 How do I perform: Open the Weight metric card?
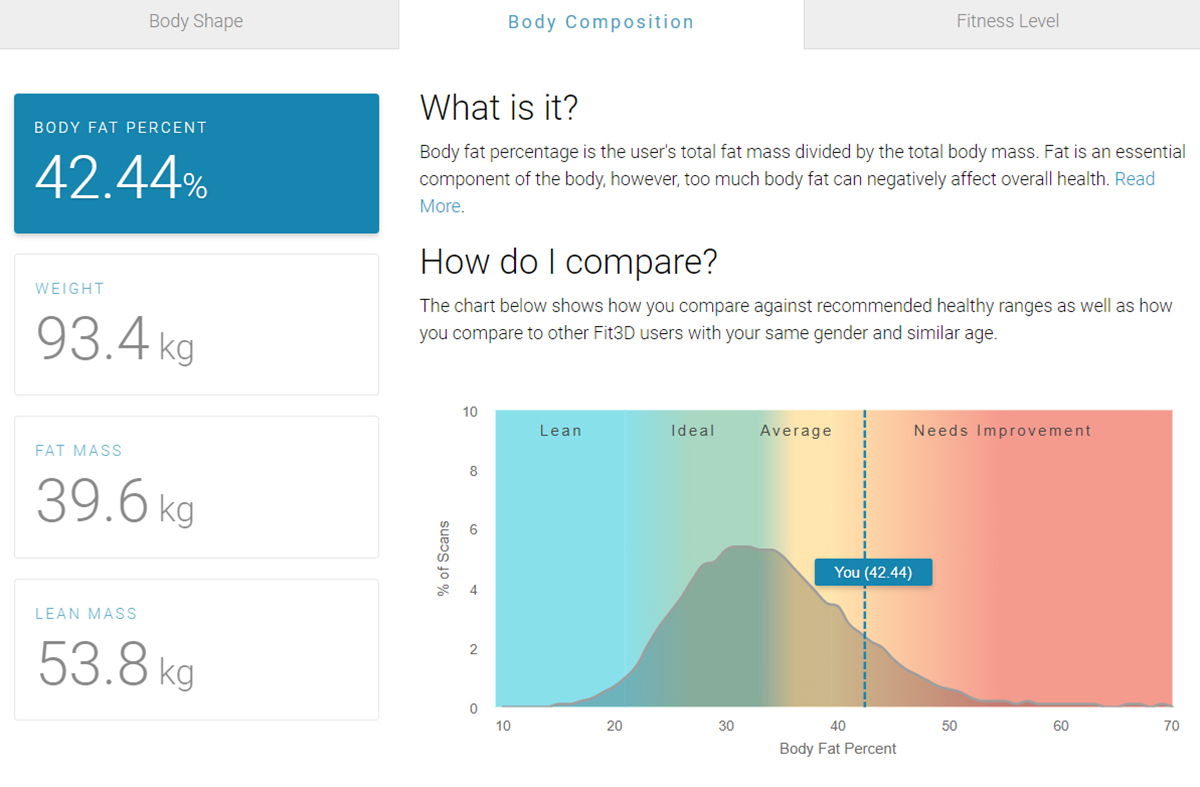[x=196, y=324]
